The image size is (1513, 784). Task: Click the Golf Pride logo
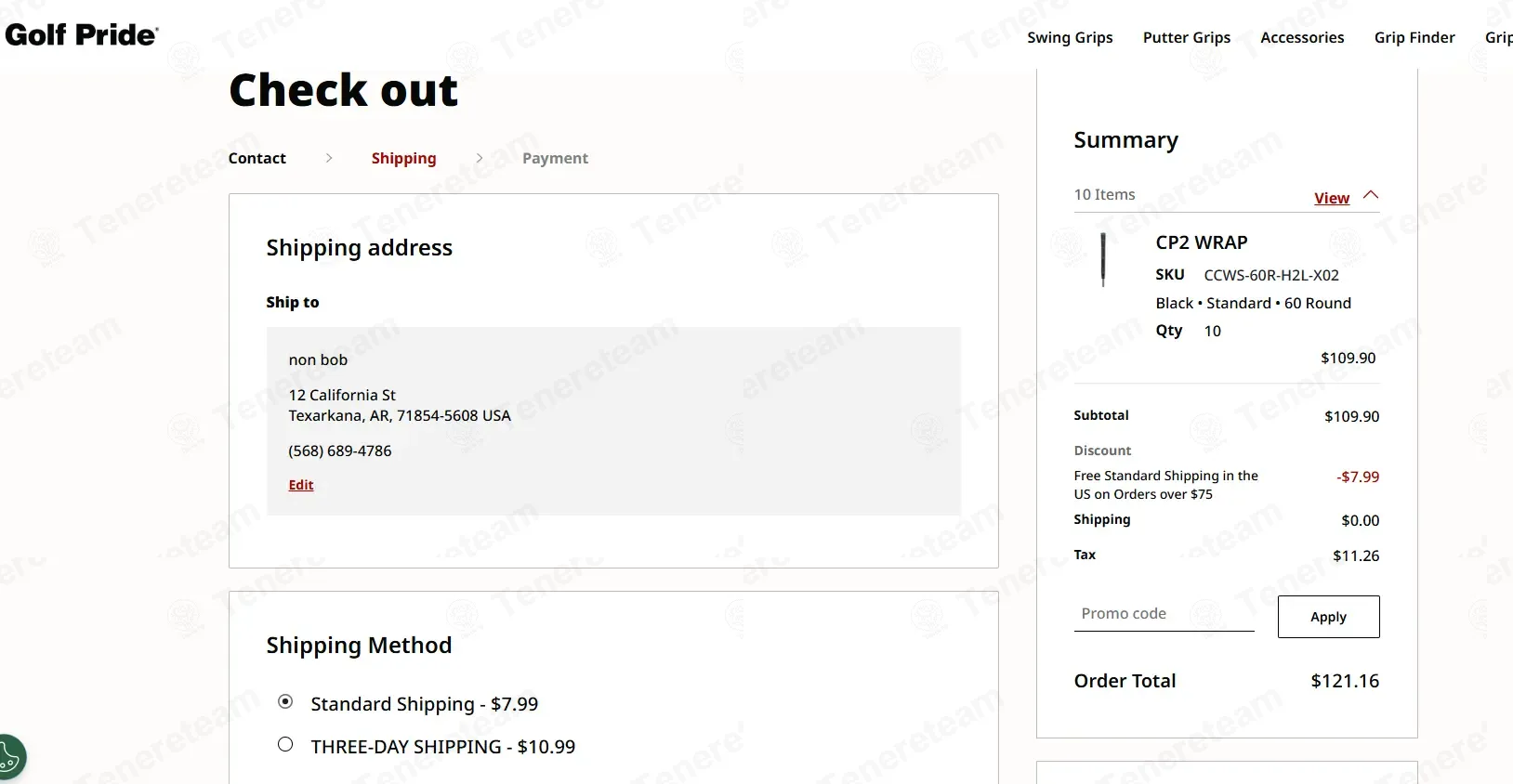[82, 35]
